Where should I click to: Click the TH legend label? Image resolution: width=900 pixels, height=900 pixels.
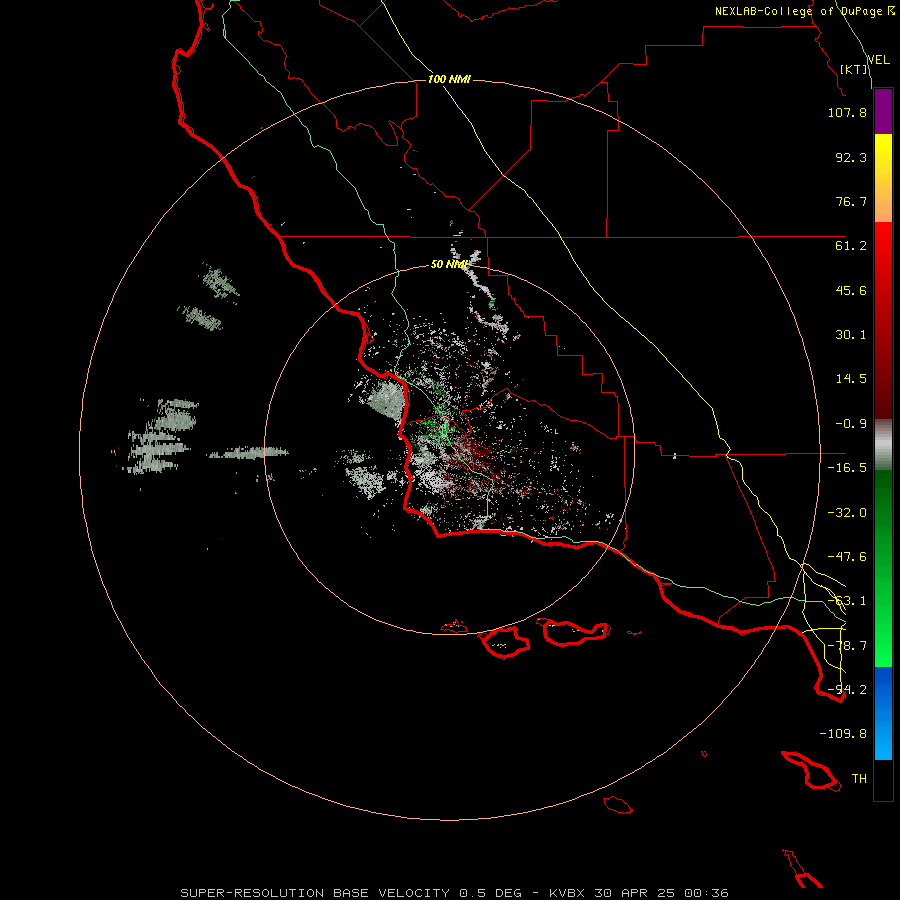coord(859,779)
